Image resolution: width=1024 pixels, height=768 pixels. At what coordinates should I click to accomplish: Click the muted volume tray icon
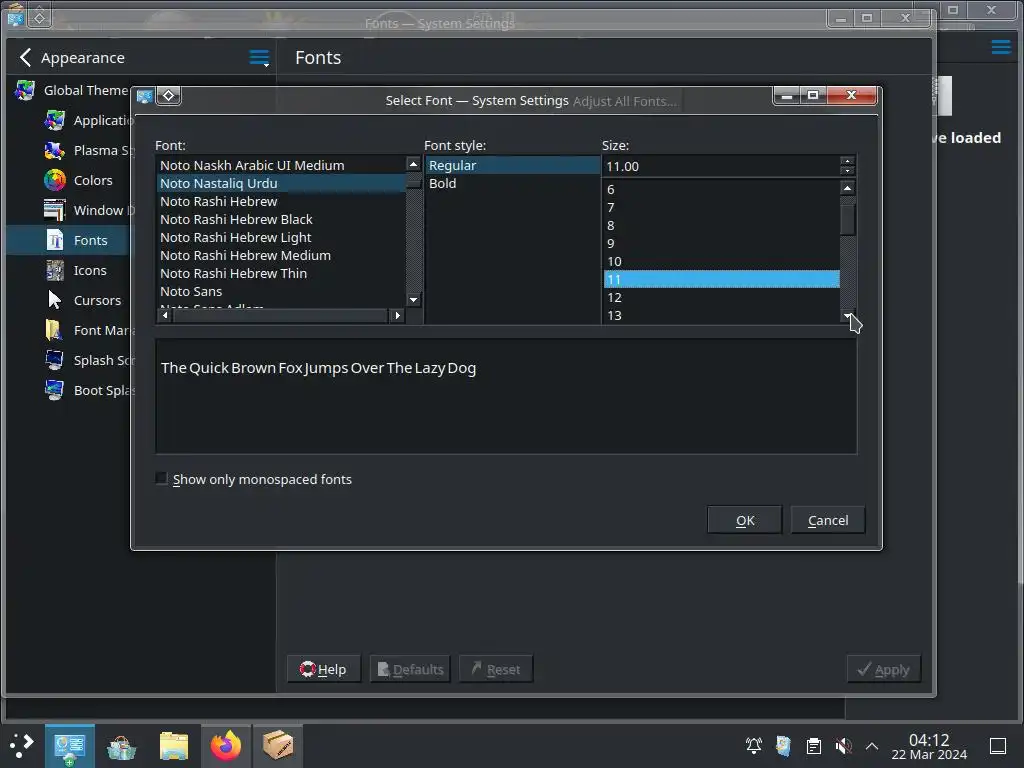tap(844, 745)
